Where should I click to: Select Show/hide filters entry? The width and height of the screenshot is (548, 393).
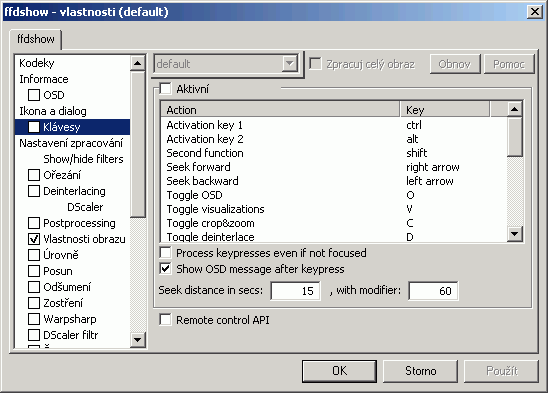(83, 159)
